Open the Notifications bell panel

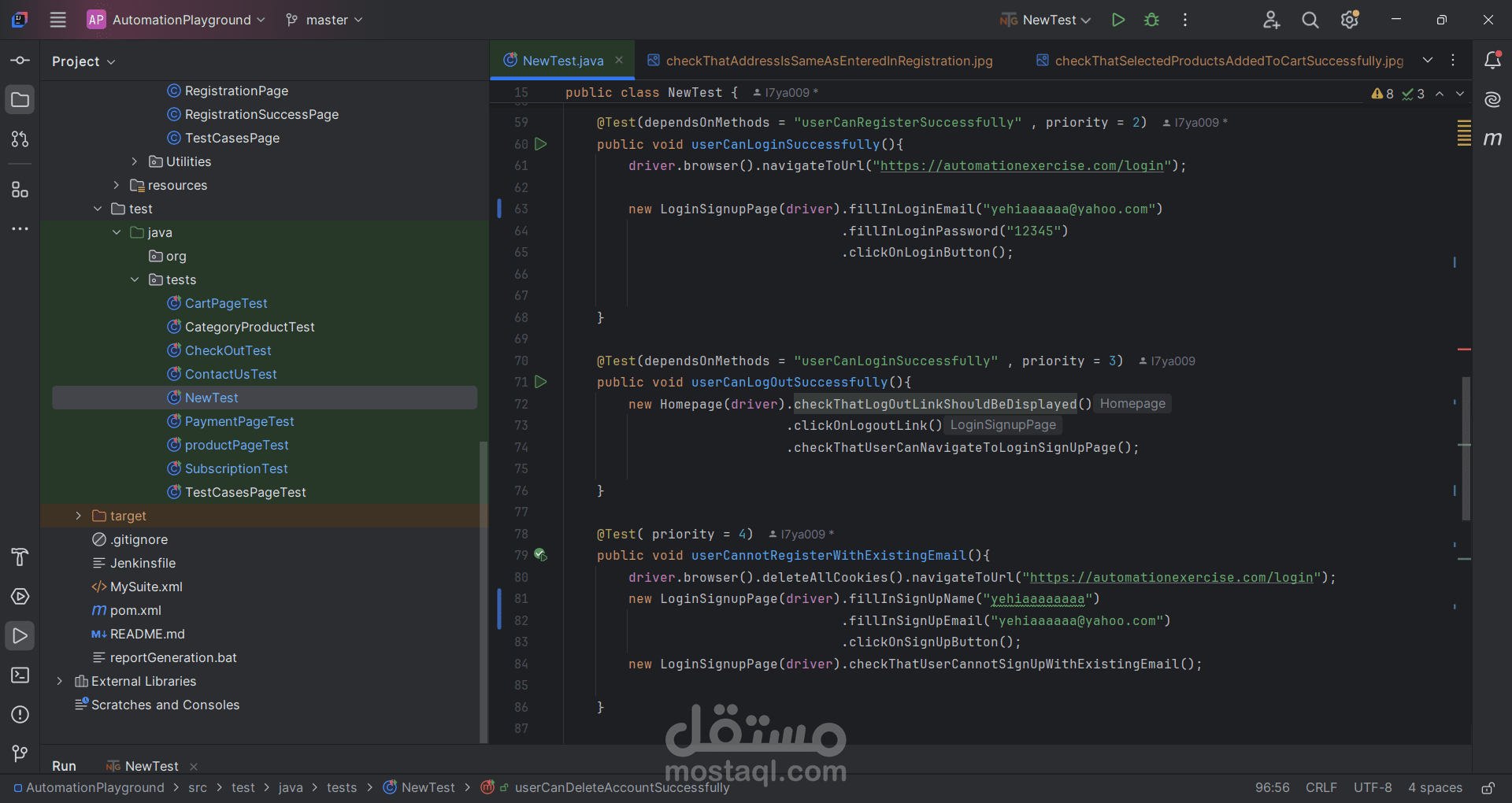[1492, 61]
